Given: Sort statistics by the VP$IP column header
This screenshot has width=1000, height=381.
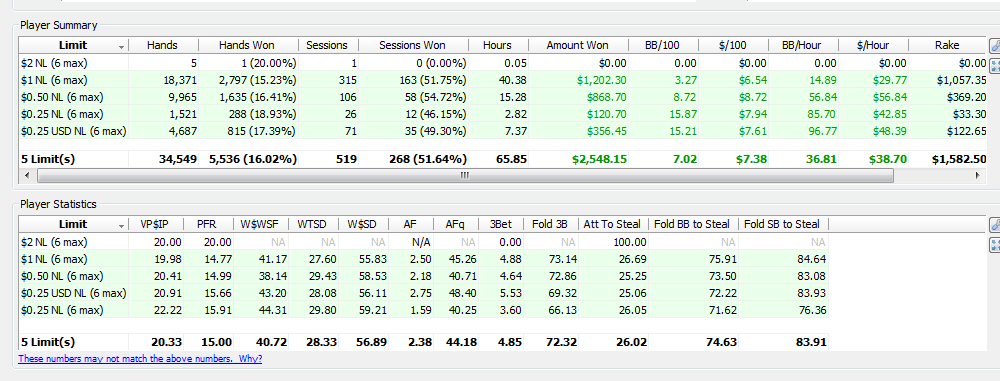Looking at the screenshot, I should pos(155,224).
